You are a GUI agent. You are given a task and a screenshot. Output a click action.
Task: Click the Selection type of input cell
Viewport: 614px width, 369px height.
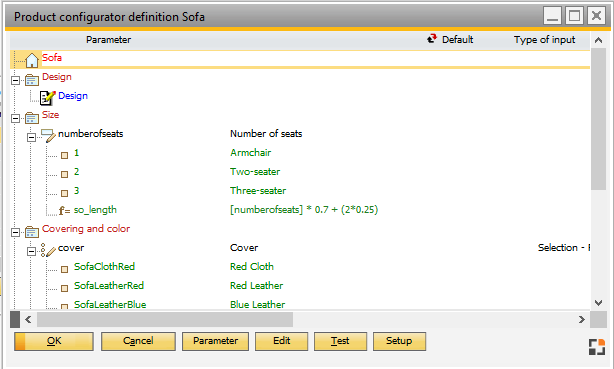point(563,248)
